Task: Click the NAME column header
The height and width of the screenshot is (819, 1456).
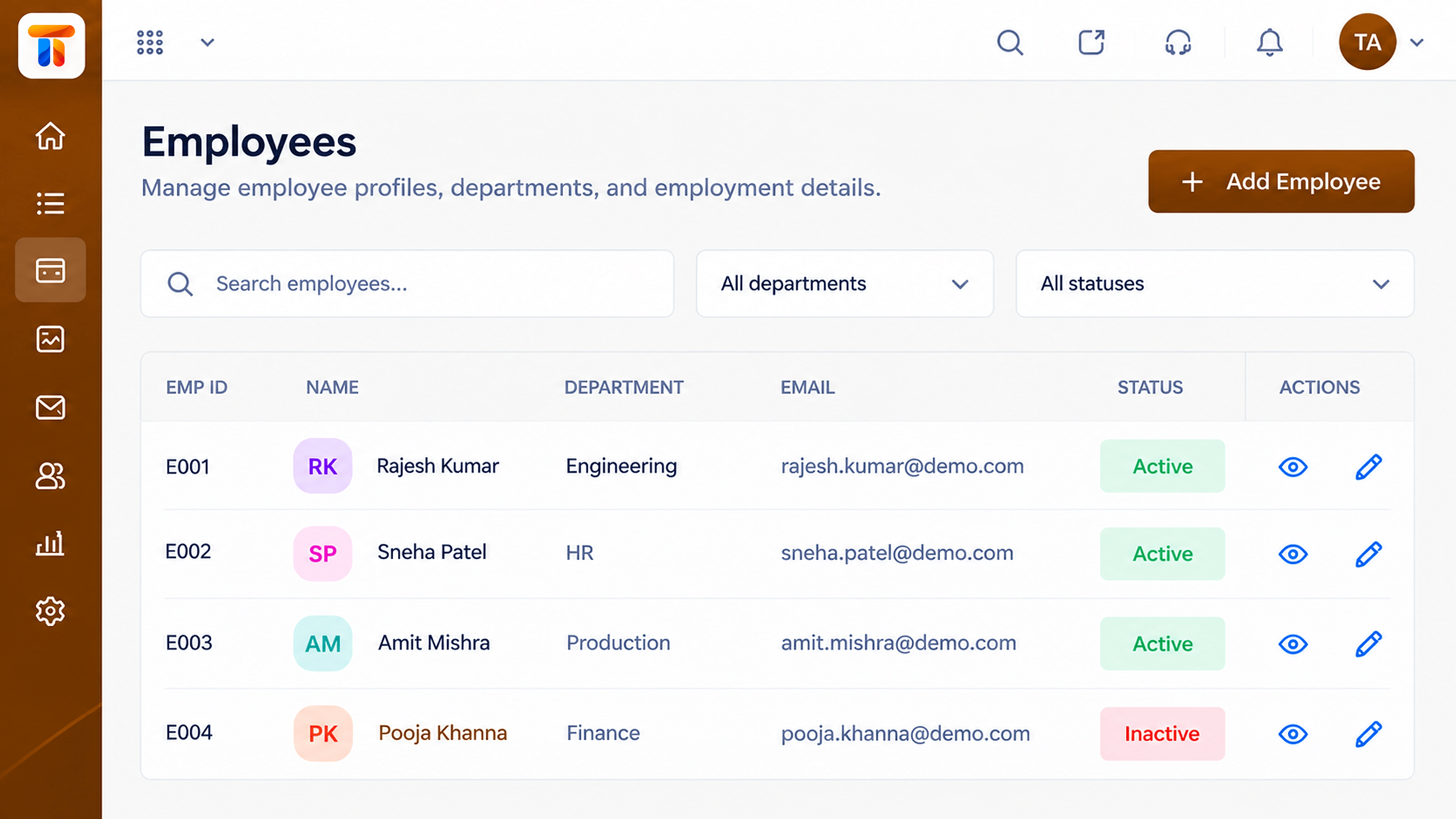Action: (332, 387)
